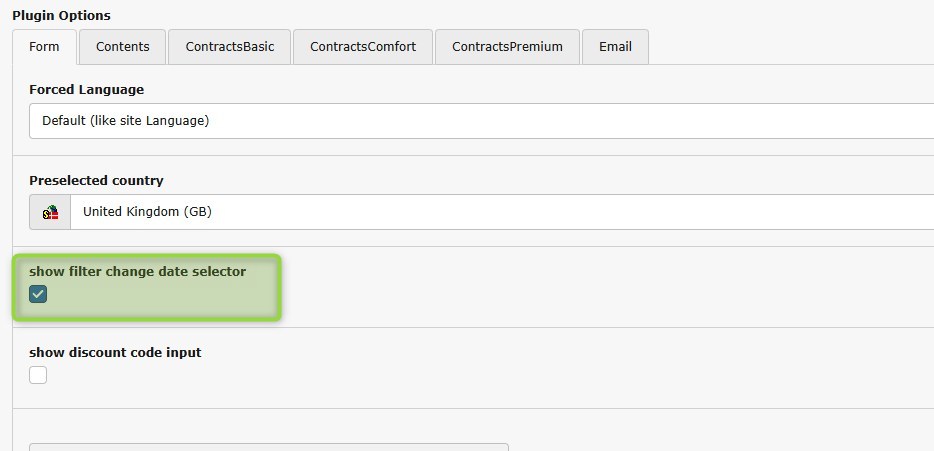Click the "show discount code input" label
Viewport: 934px width, 451px height.
(x=115, y=352)
